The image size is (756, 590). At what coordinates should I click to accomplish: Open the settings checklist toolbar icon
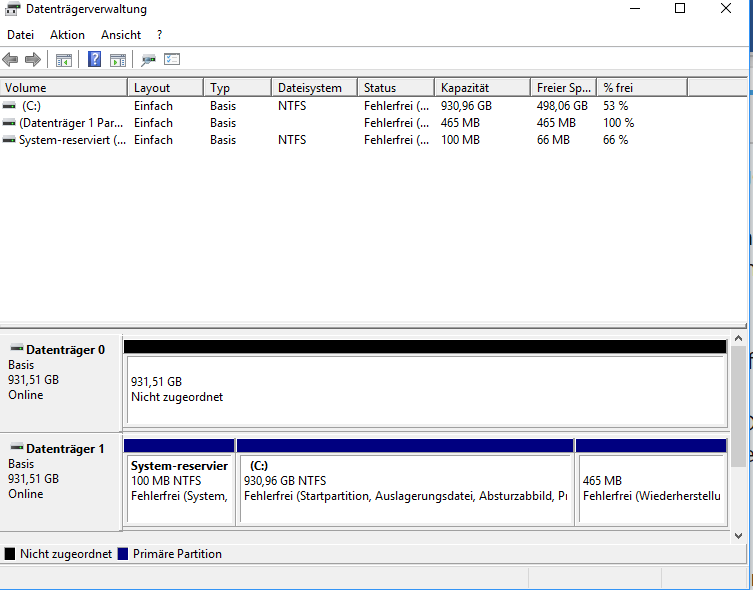172,59
